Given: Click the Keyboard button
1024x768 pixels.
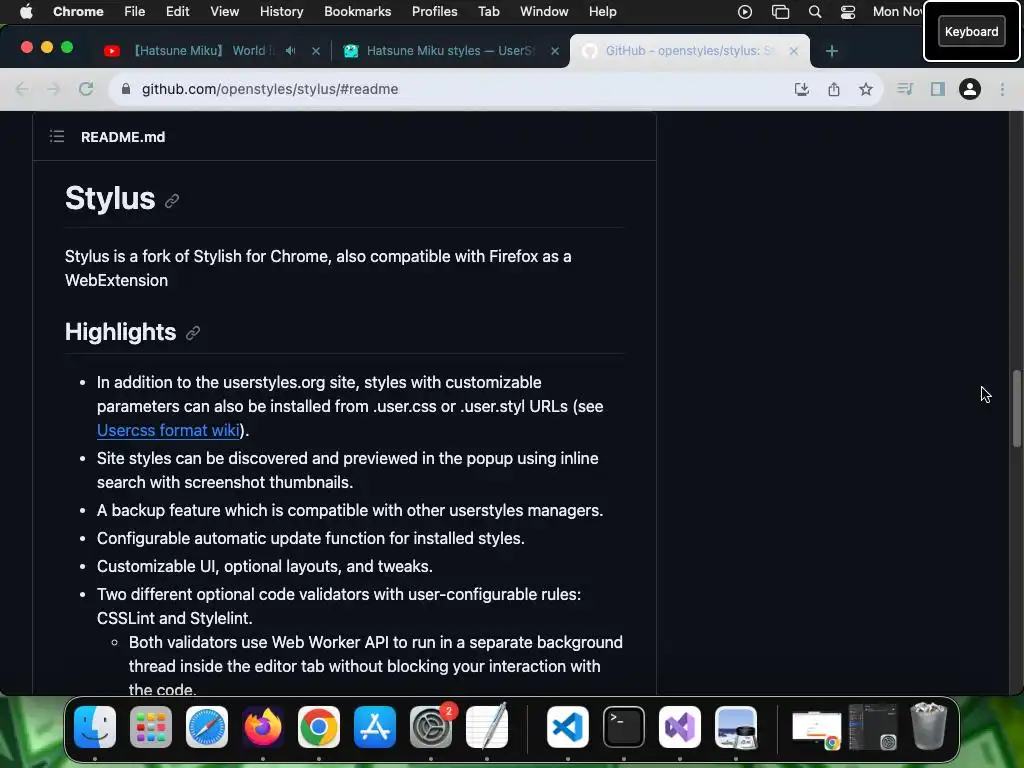Looking at the screenshot, I should 971,31.
